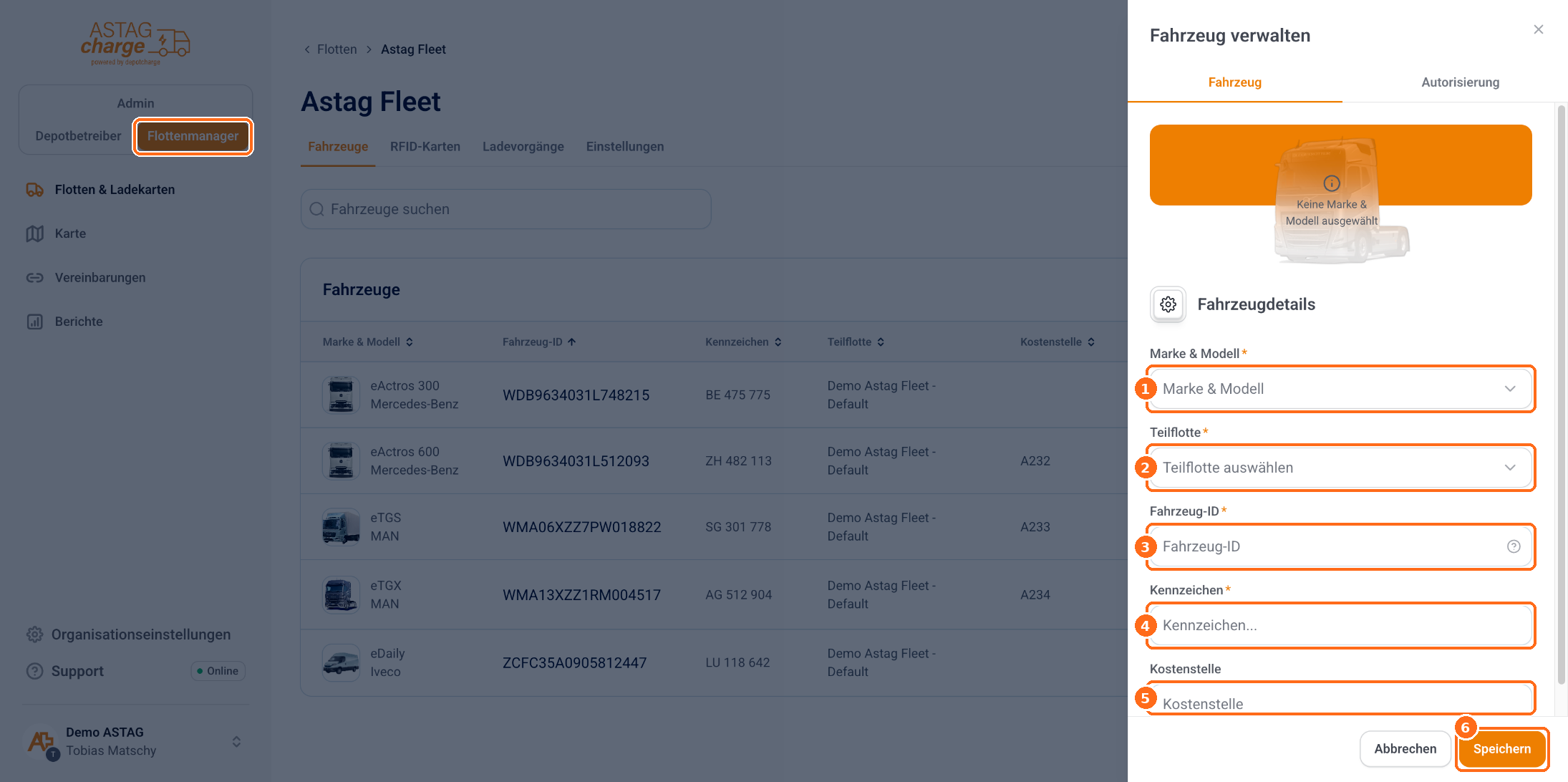This screenshot has height=782, width=1568.
Task: Click the Kennzeichen input field
Action: 1340,625
